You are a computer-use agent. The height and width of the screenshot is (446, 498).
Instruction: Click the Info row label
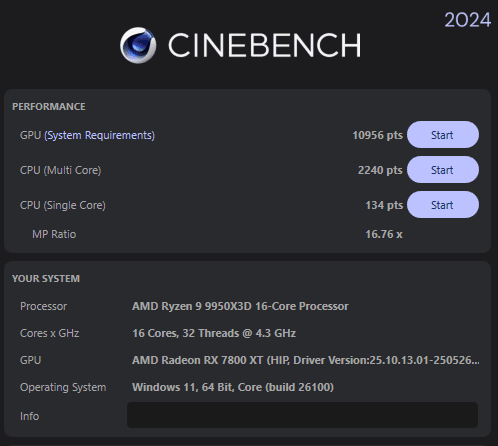29,416
